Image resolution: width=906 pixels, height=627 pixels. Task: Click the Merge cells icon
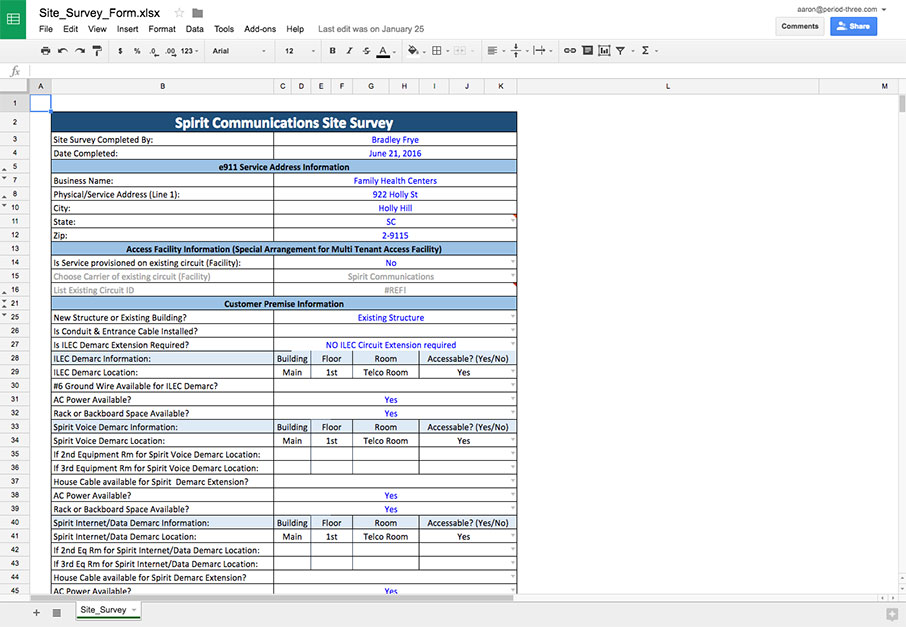point(460,51)
